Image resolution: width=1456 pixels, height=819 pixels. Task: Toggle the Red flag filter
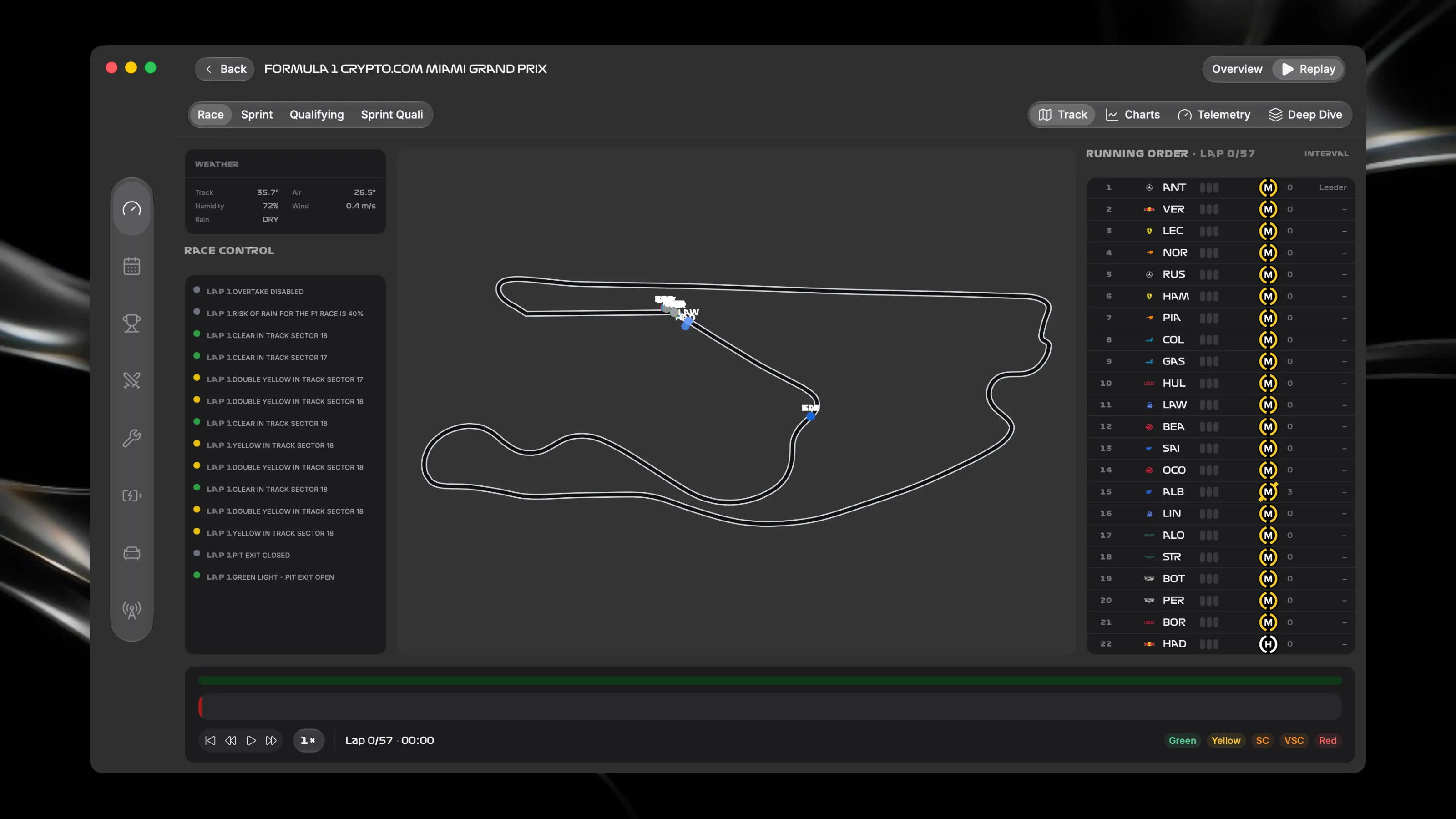(1328, 740)
